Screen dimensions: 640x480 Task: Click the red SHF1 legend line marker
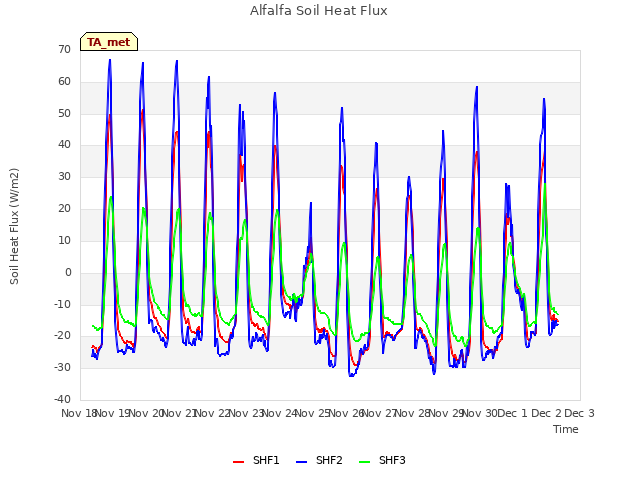(x=238, y=462)
